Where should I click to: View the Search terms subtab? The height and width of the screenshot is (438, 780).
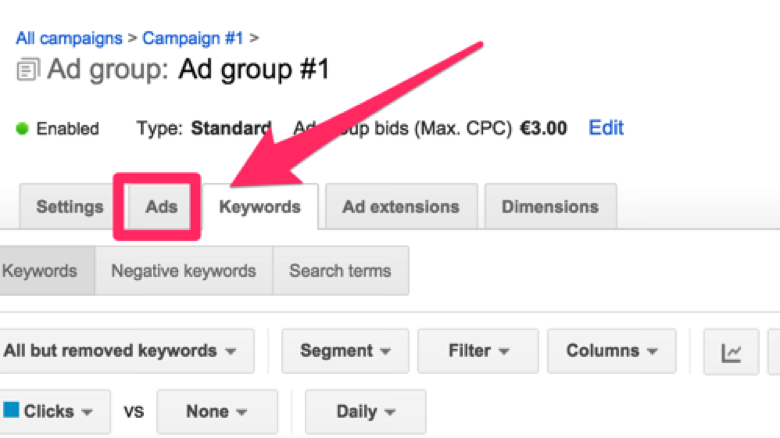(340, 271)
